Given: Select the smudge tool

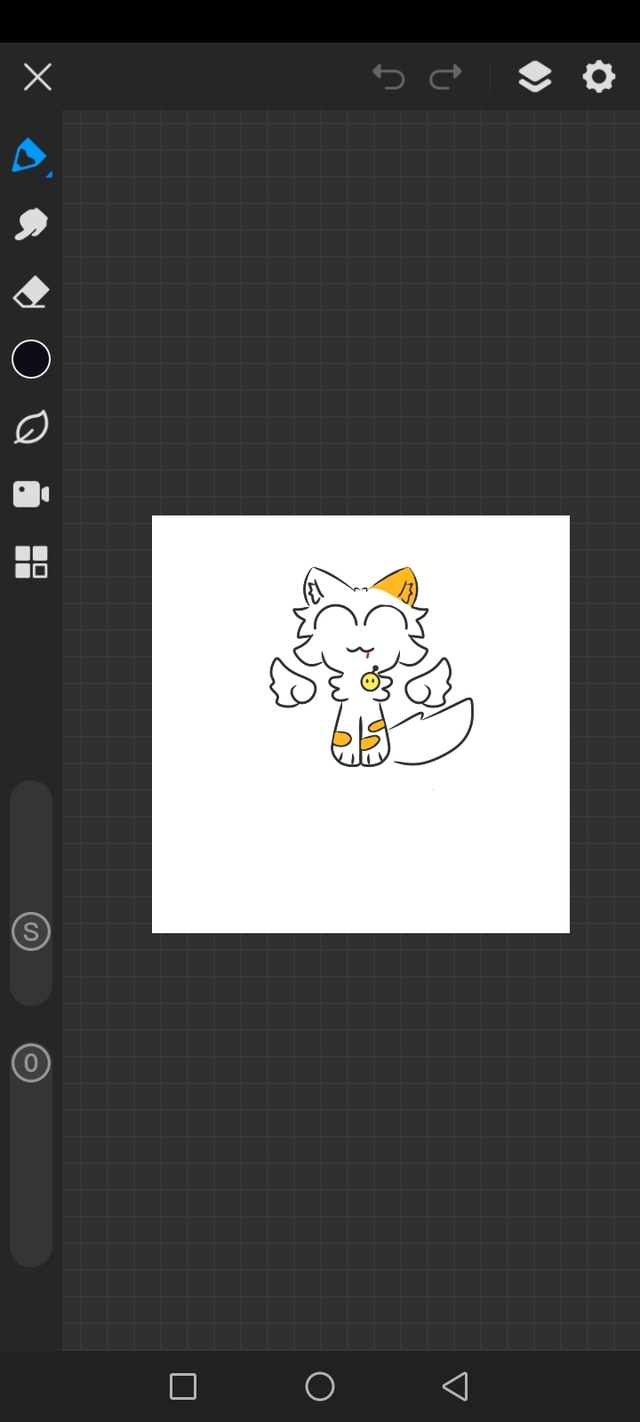Looking at the screenshot, I should [30, 225].
